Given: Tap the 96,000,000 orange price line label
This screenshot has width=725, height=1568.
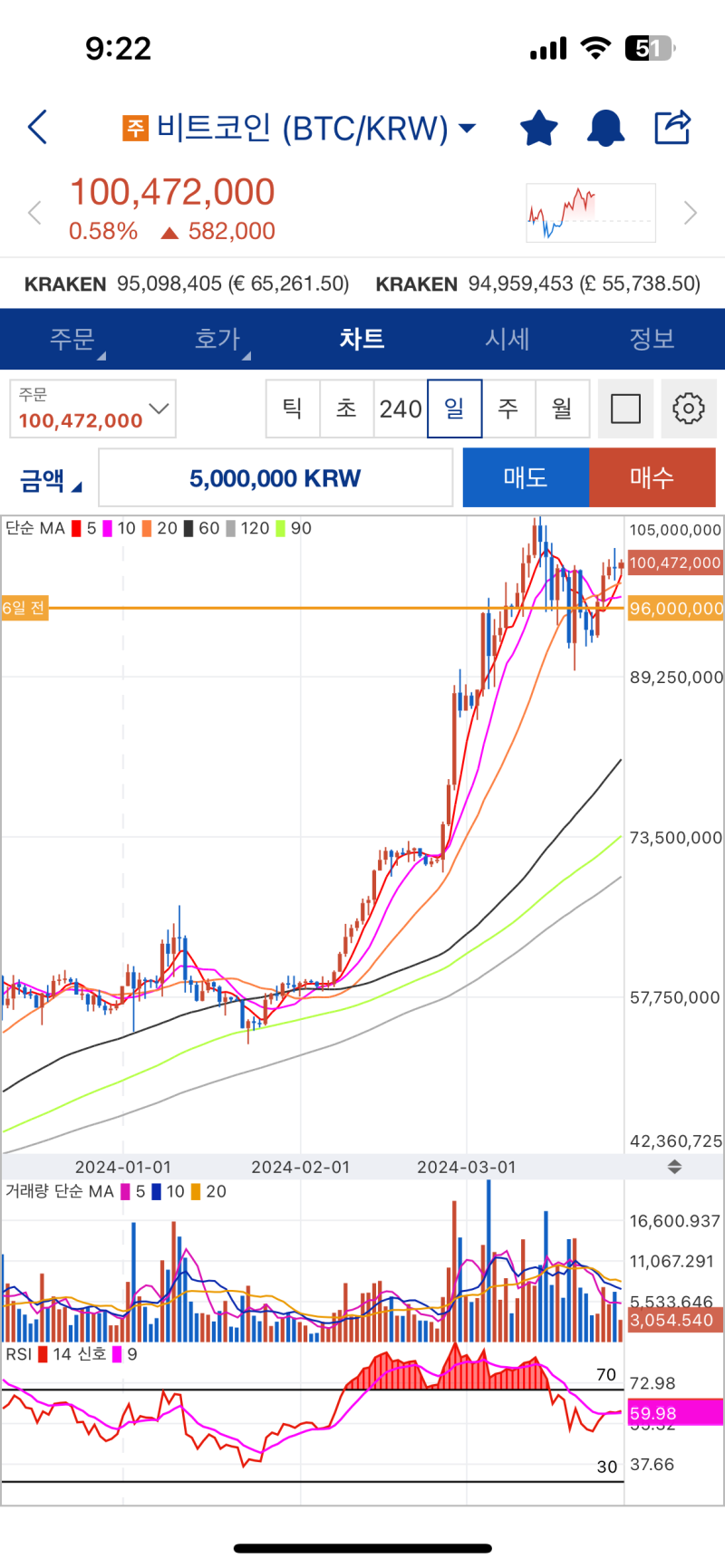Looking at the screenshot, I should (x=676, y=609).
